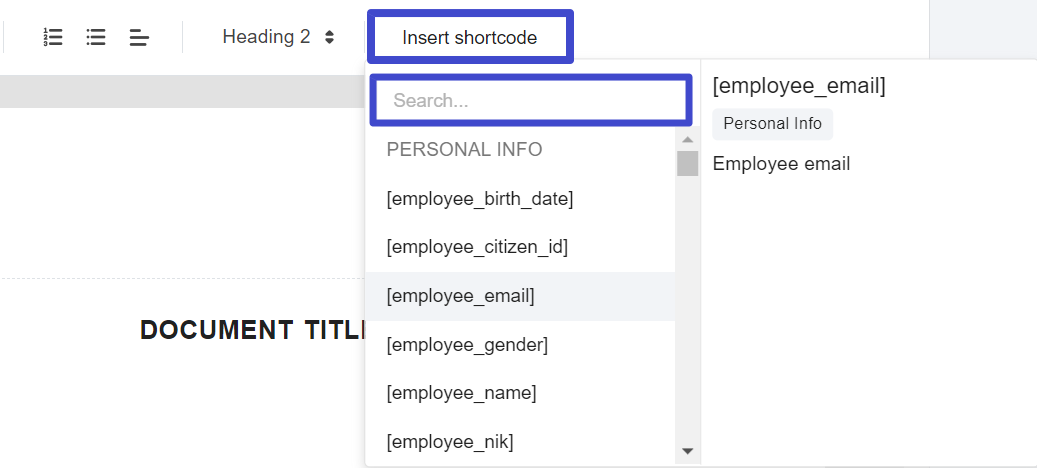This screenshot has width=1037, height=468.
Task: Focus the shortcode Search field
Action: (x=530, y=100)
